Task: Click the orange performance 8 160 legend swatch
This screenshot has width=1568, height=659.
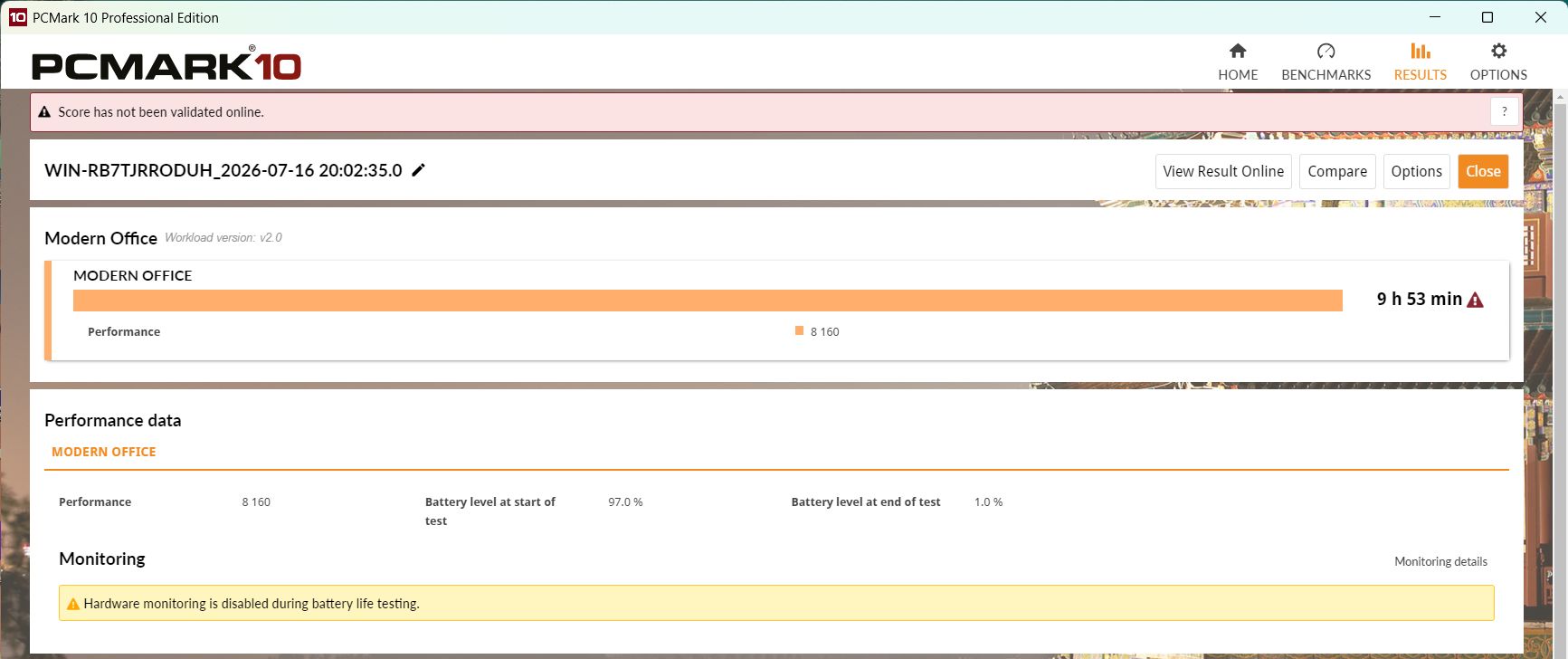Action: pyautogui.click(x=799, y=330)
